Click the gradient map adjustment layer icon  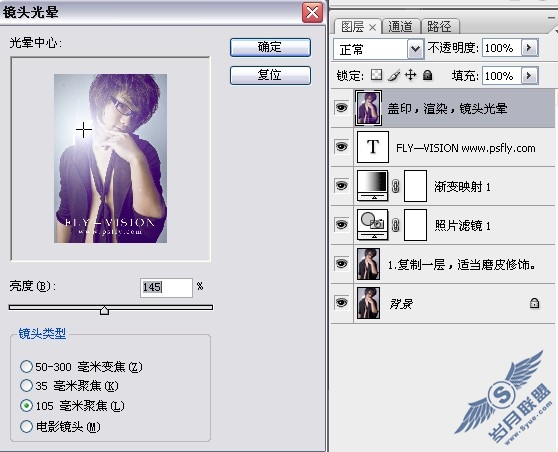[x=373, y=185]
